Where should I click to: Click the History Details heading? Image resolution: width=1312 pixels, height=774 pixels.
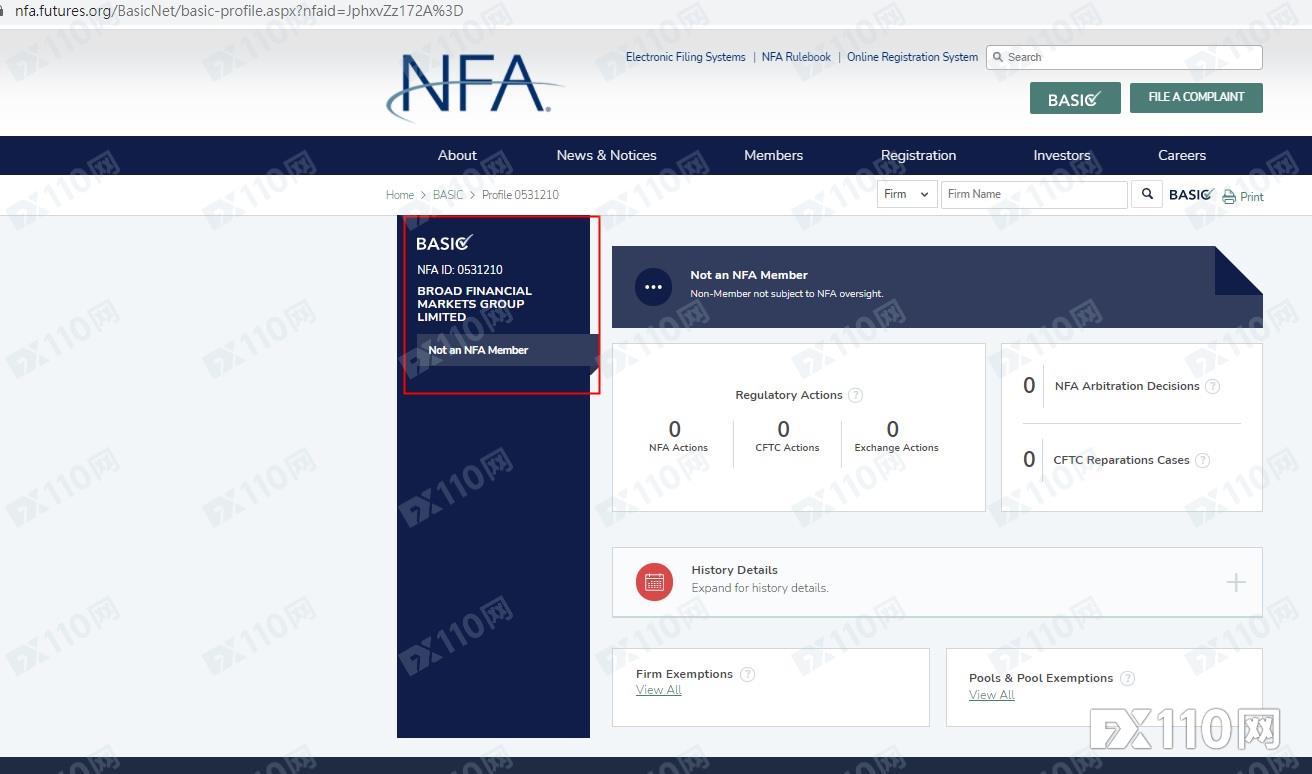(x=734, y=570)
